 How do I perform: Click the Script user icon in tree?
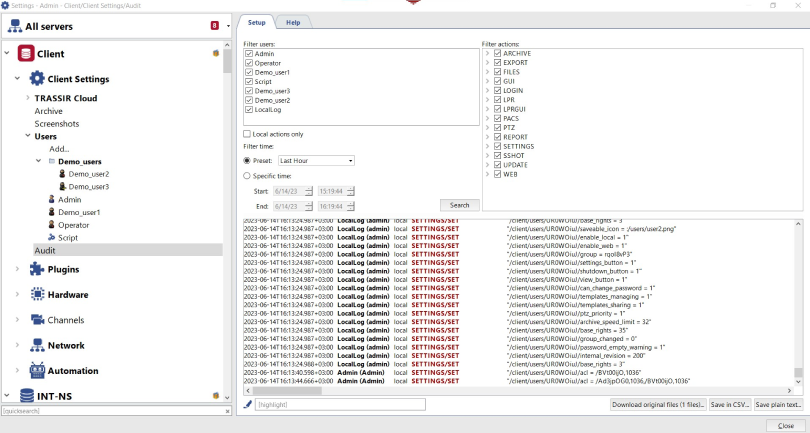[52, 237]
